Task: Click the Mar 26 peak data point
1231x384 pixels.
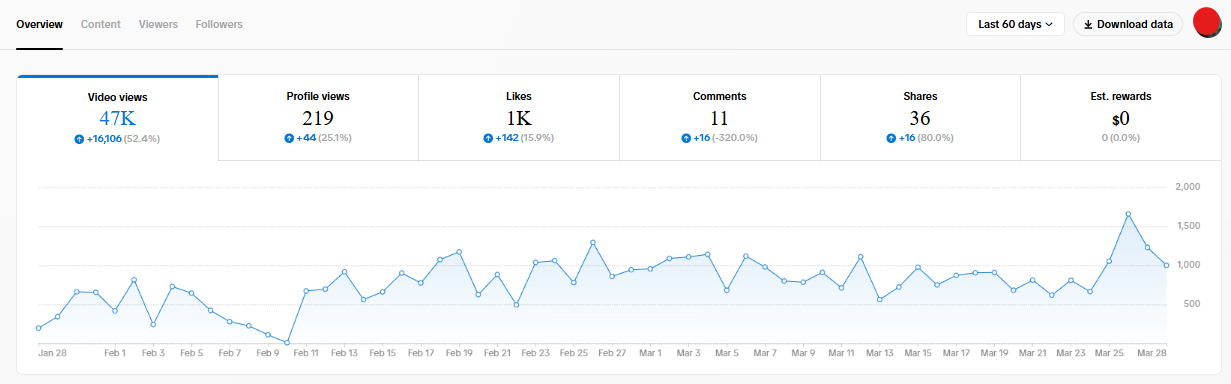Action: 1128,214
